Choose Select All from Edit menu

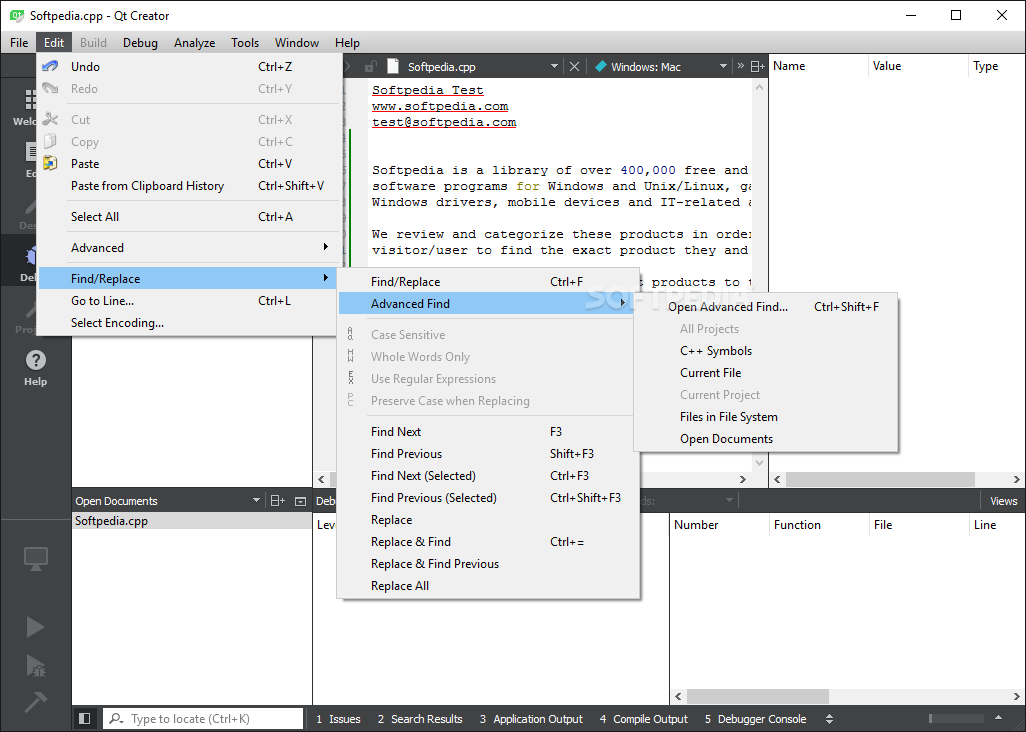190,217
